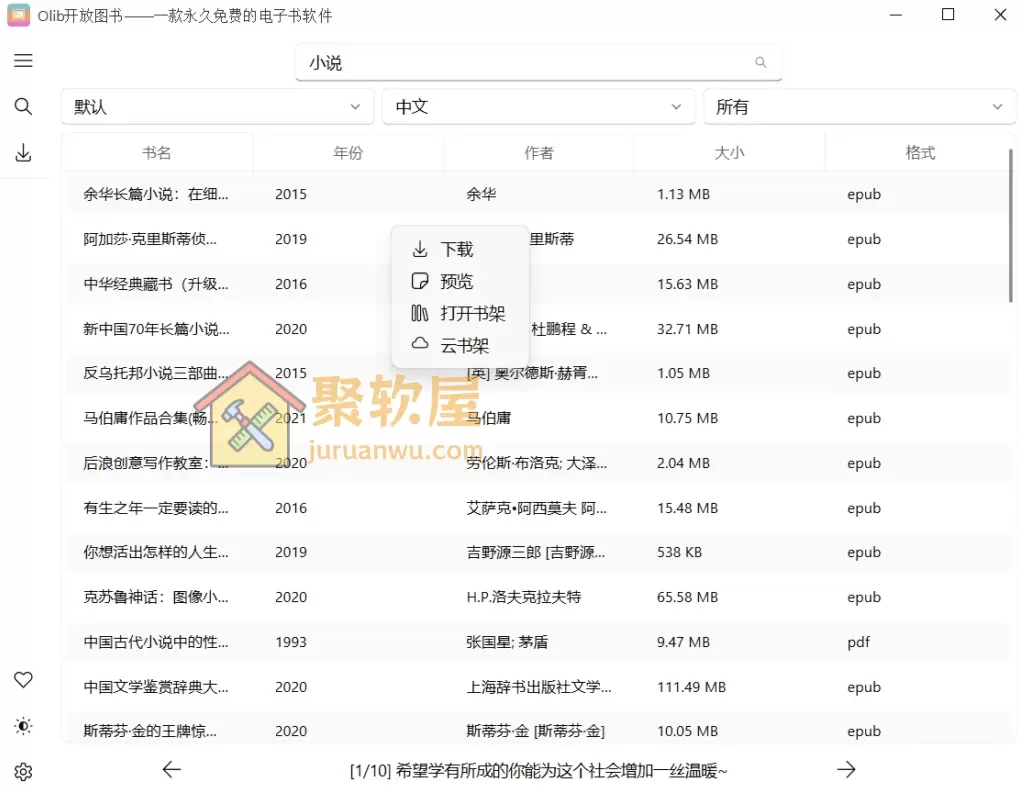Click the left arrow to view previous page

(x=172, y=769)
